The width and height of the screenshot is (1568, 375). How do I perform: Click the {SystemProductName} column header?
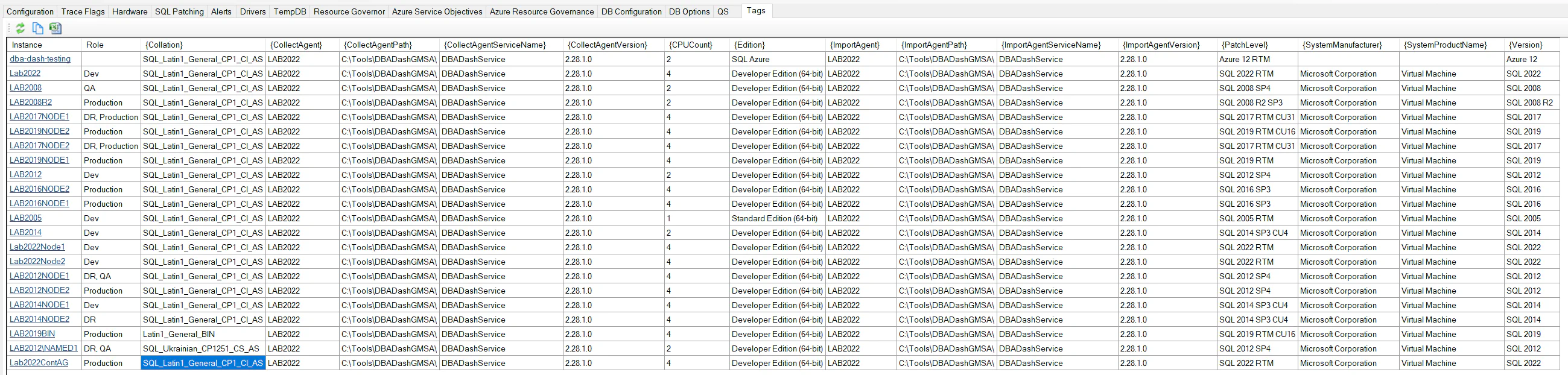pyautogui.click(x=1451, y=45)
